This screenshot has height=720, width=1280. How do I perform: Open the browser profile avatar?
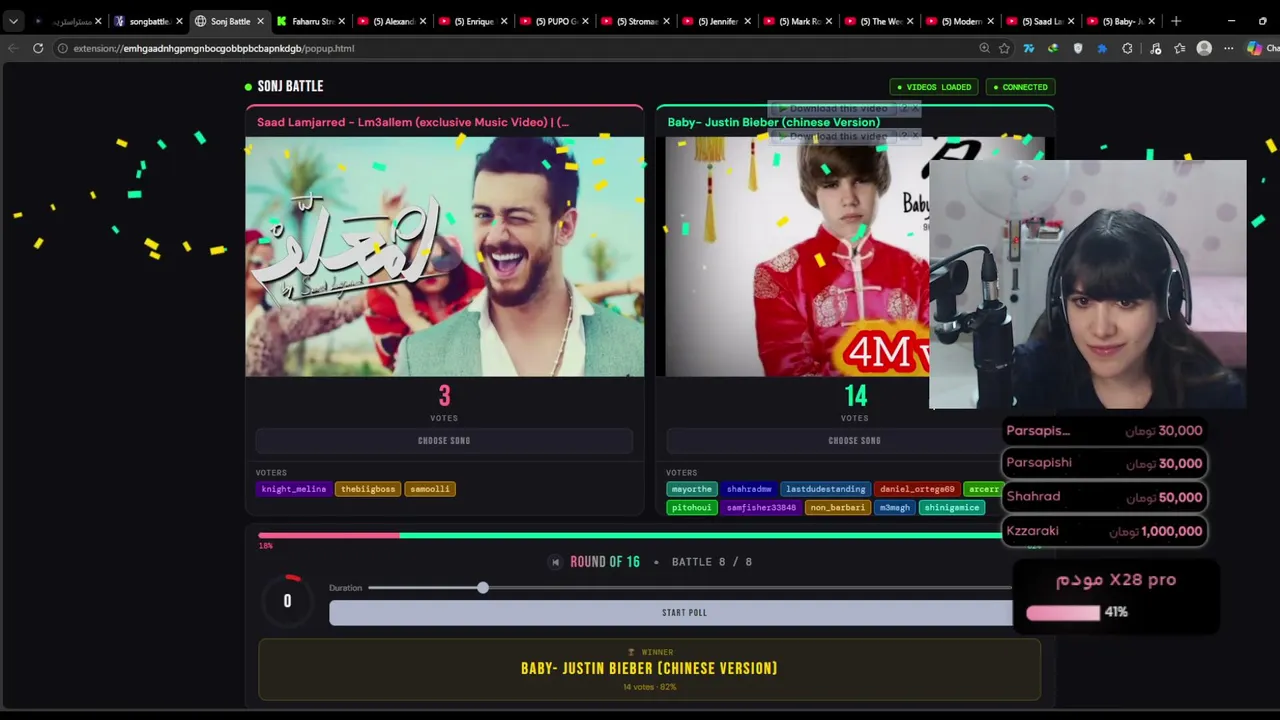[x=1204, y=48]
